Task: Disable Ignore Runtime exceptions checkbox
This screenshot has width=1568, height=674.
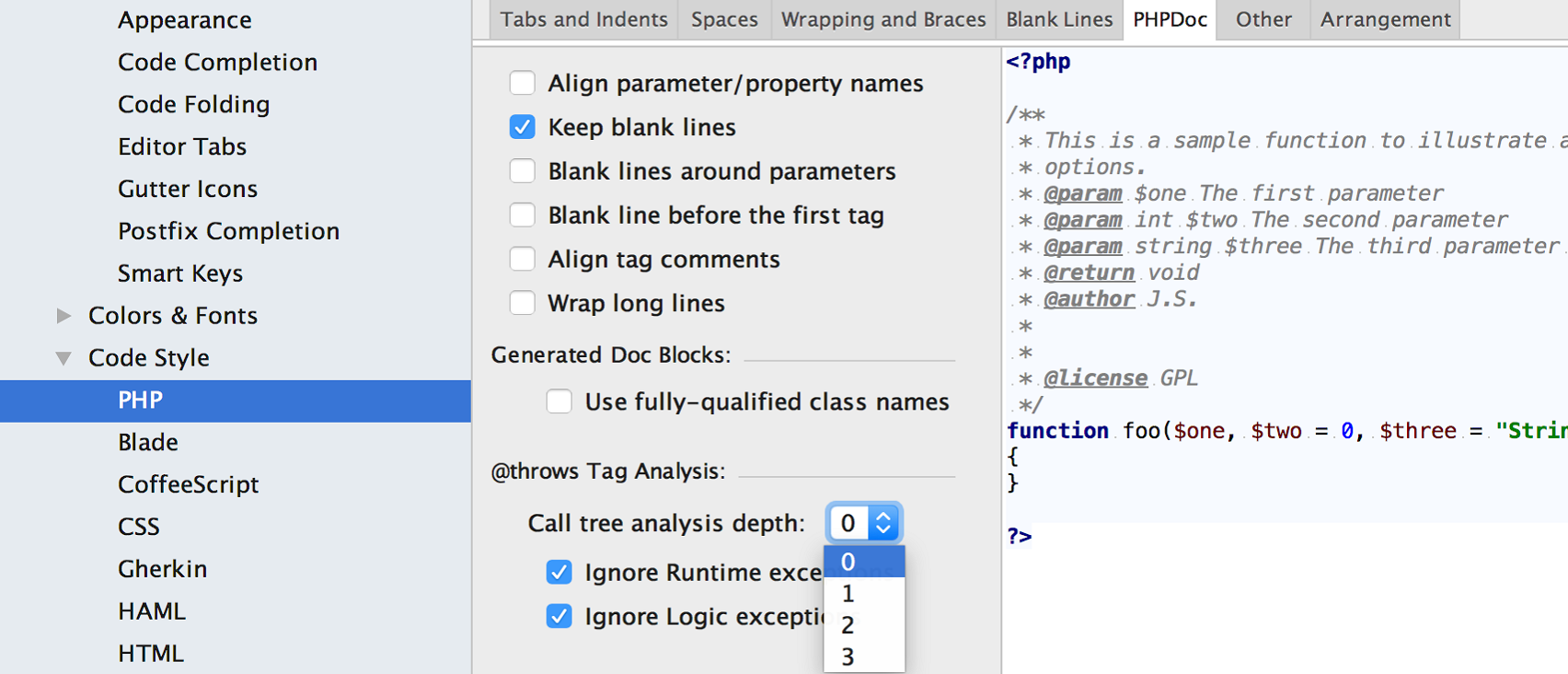Action: (x=559, y=572)
